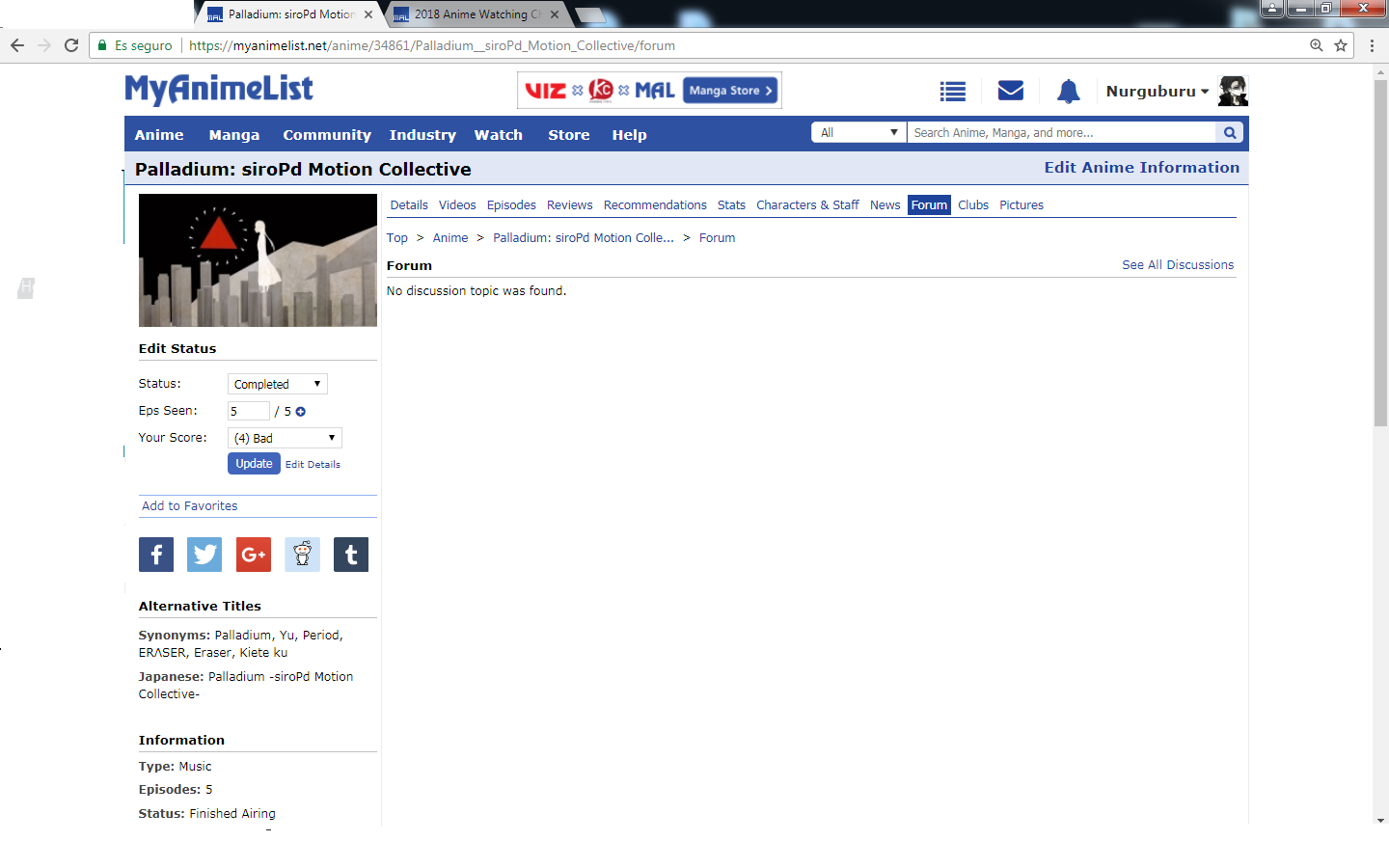This screenshot has width=1389, height=868.
Task: Share on Tumblr icon
Action: (351, 555)
